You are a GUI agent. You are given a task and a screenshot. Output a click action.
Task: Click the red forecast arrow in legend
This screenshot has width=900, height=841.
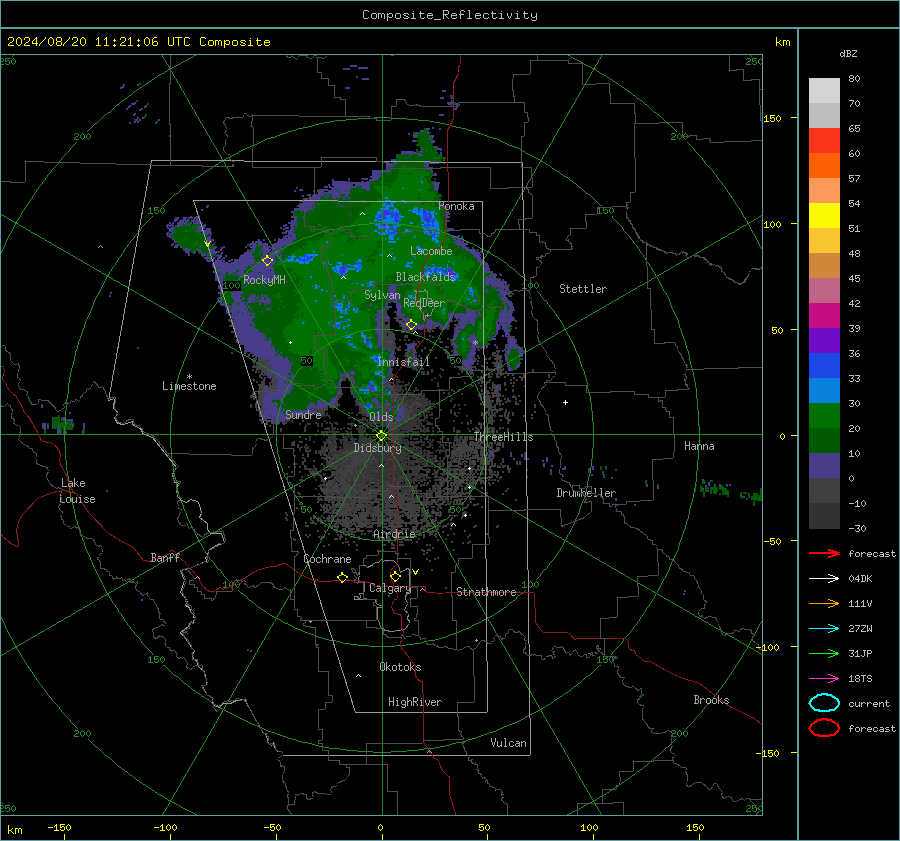click(824, 553)
